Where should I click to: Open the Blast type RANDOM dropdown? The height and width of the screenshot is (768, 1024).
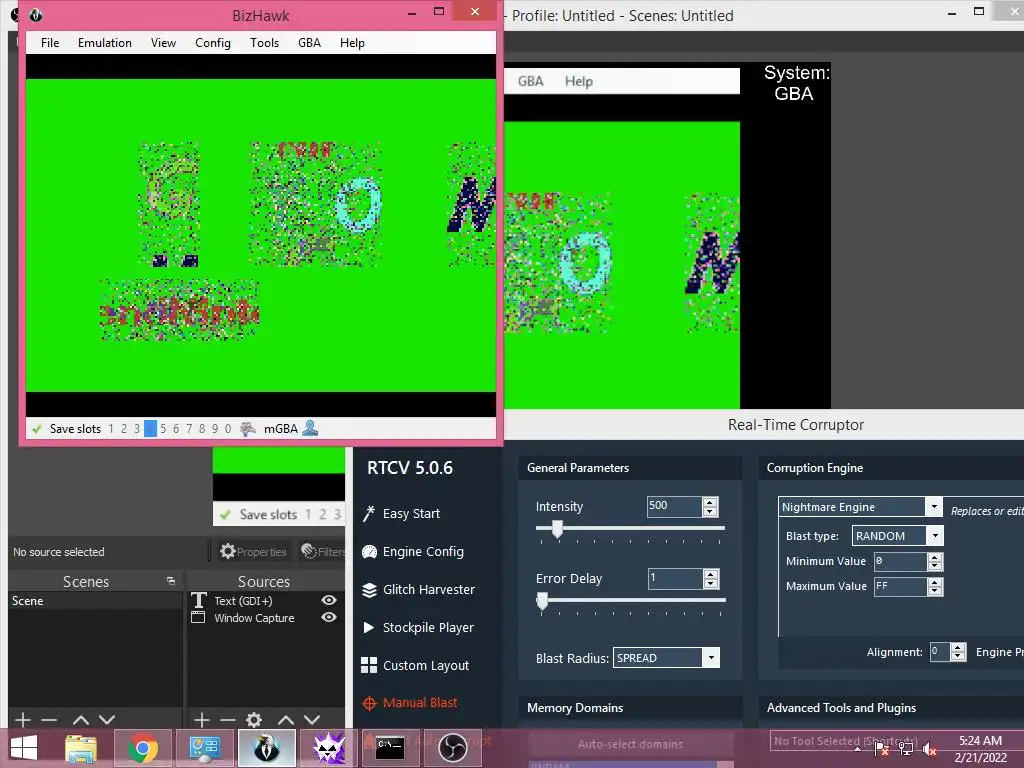(x=897, y=536)
